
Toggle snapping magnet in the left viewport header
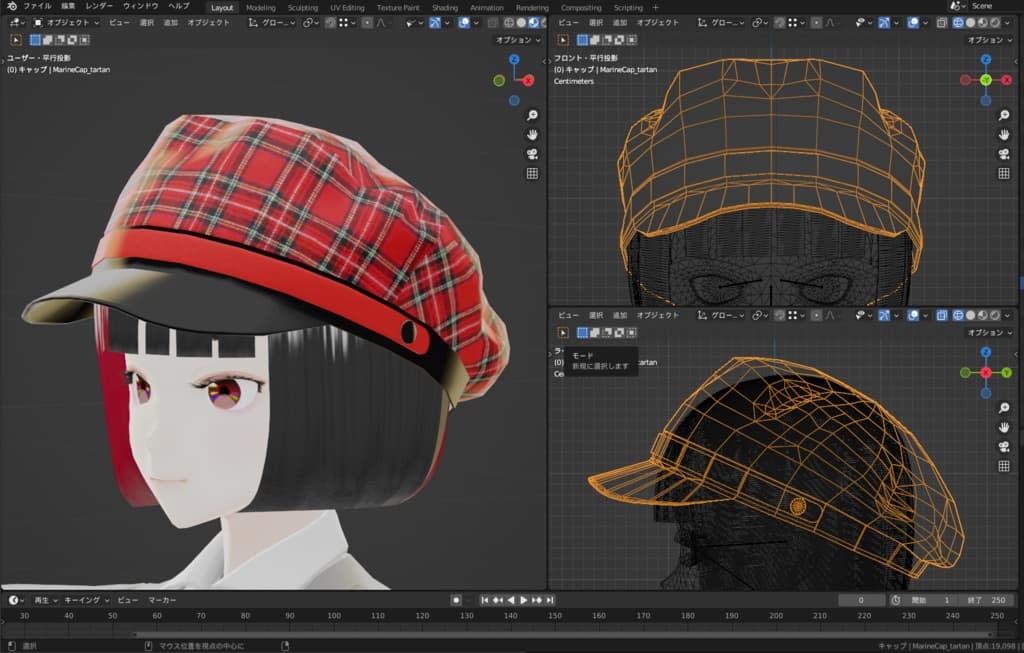point(330,22)
